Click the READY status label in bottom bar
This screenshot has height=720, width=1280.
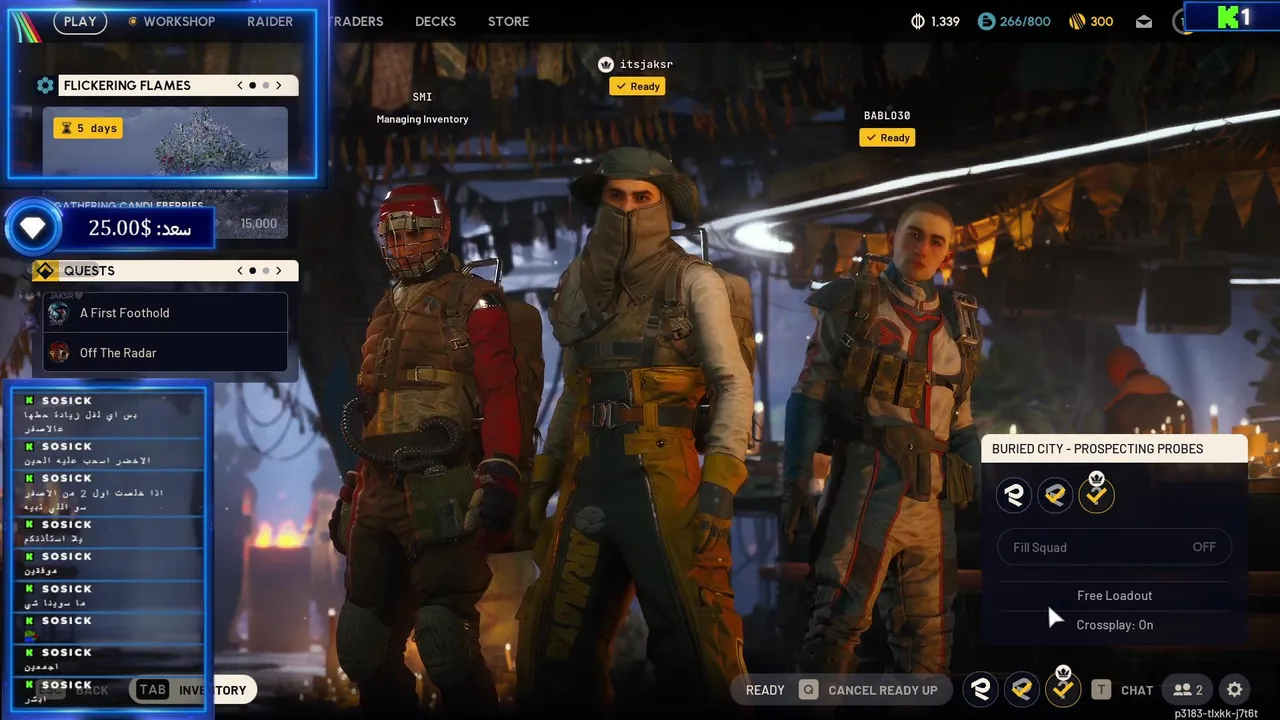click(x=765, y=690)
